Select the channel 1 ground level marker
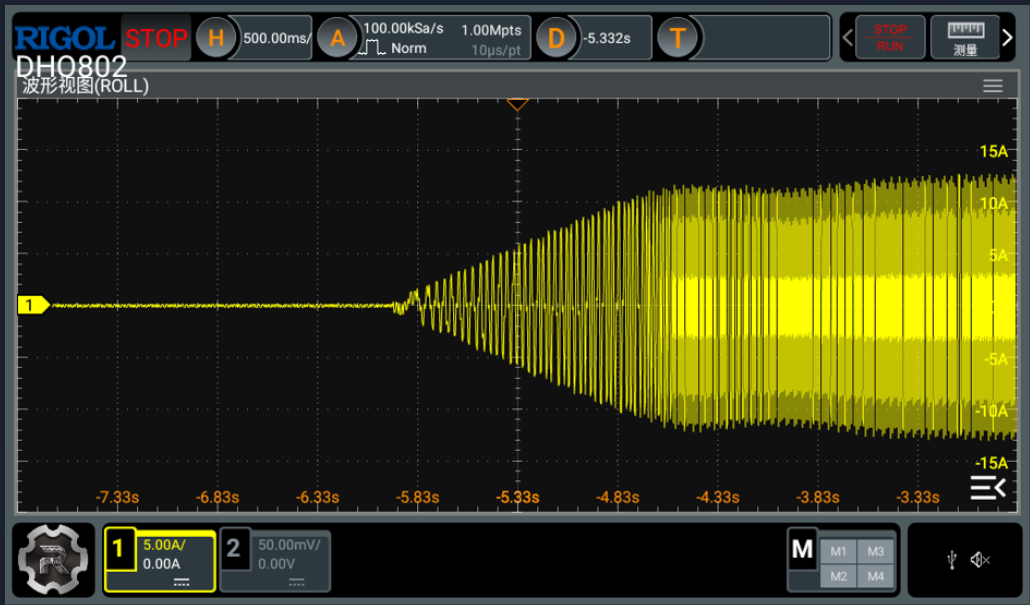The width and height of the screenshot is (1030, 605). 33,305
